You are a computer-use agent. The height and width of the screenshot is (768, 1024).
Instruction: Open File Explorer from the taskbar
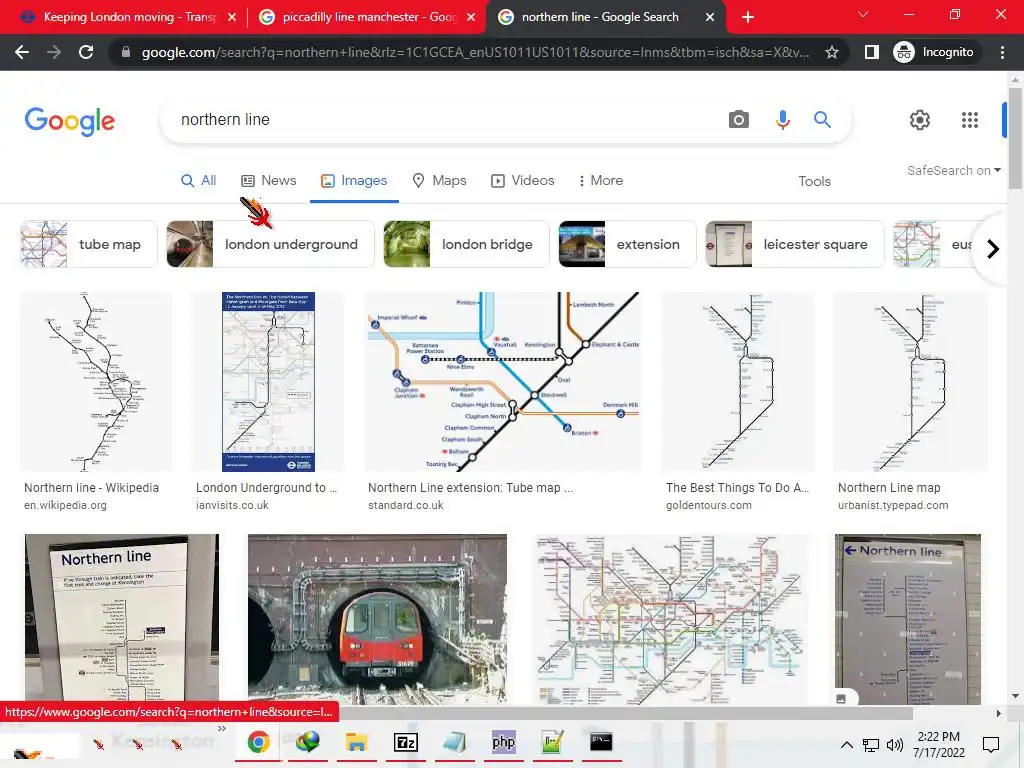click(x=357, y=743)
